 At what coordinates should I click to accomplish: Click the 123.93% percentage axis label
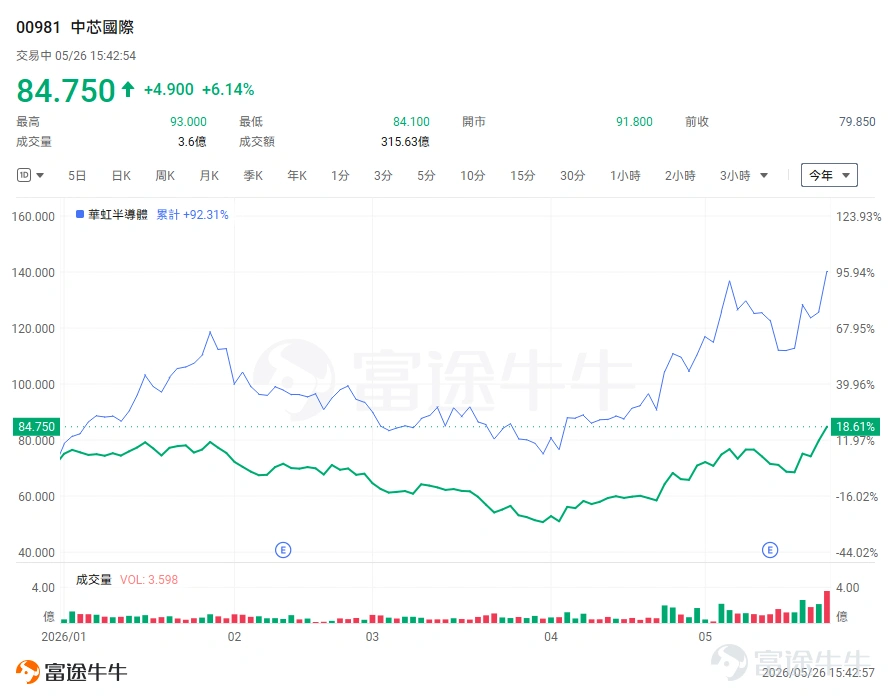click(x=858, y=217)
